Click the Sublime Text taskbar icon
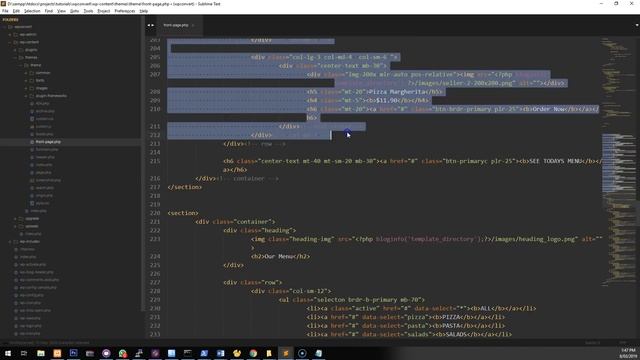The height and width of the screenshot is (360, 640). [x=286, y=353]
